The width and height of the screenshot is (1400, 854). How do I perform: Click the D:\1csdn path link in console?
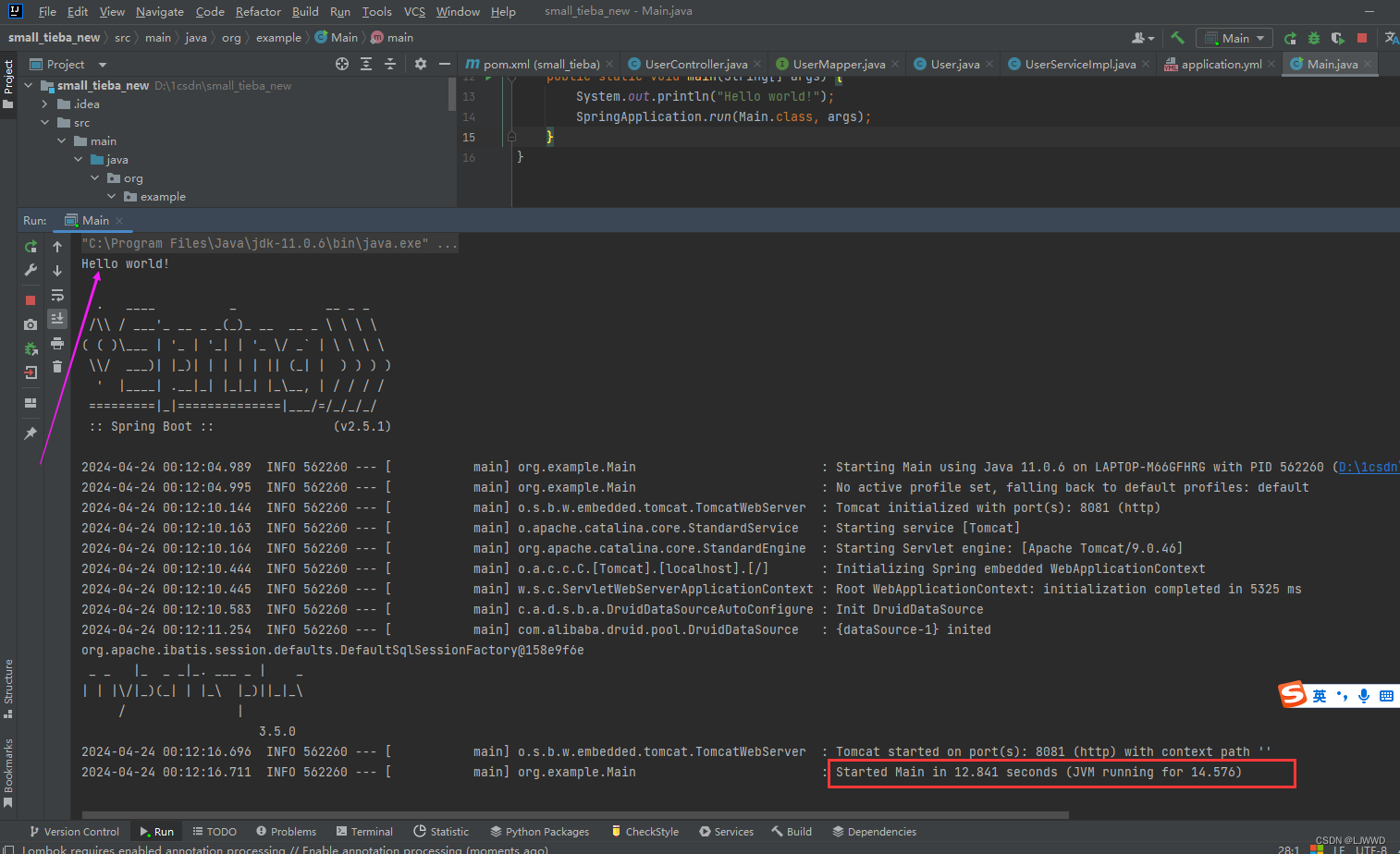[x=1368, y=467]
